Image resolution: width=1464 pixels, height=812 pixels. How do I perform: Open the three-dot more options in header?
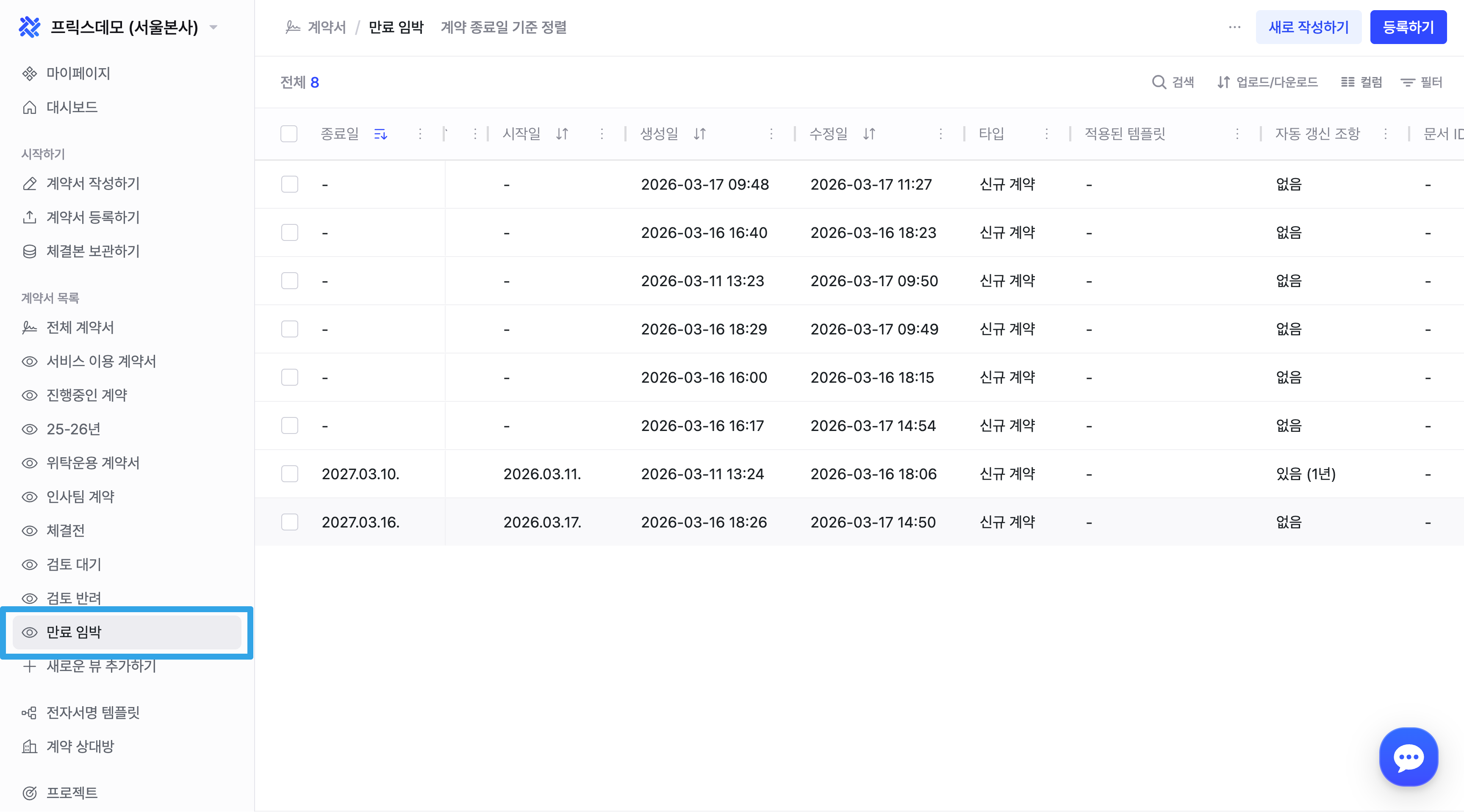click(x=1234, y=27)
